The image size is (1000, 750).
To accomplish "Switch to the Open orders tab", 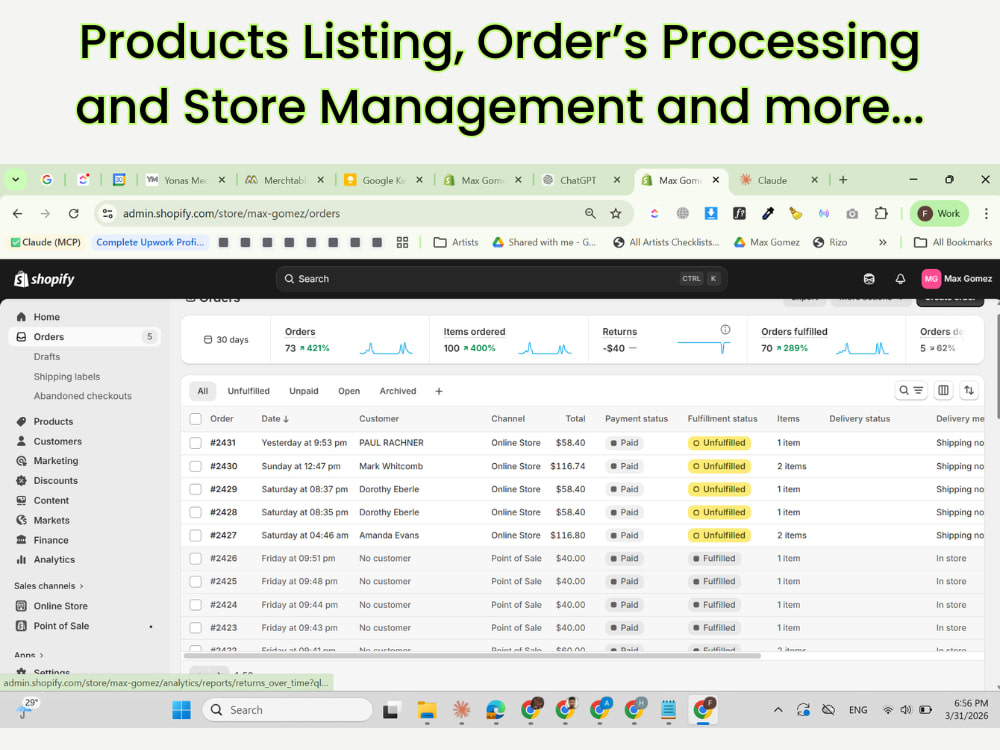I will coord(349,391).
